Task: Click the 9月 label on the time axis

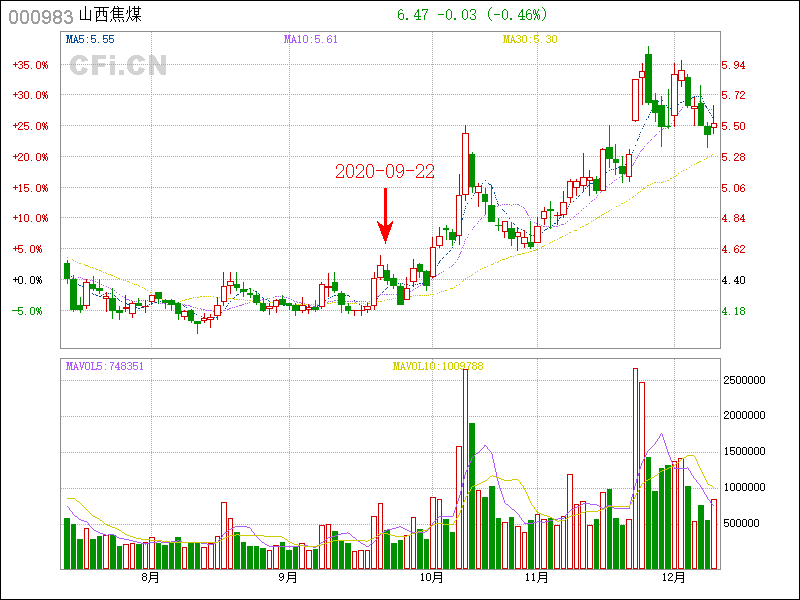Action: click(288, 577)
